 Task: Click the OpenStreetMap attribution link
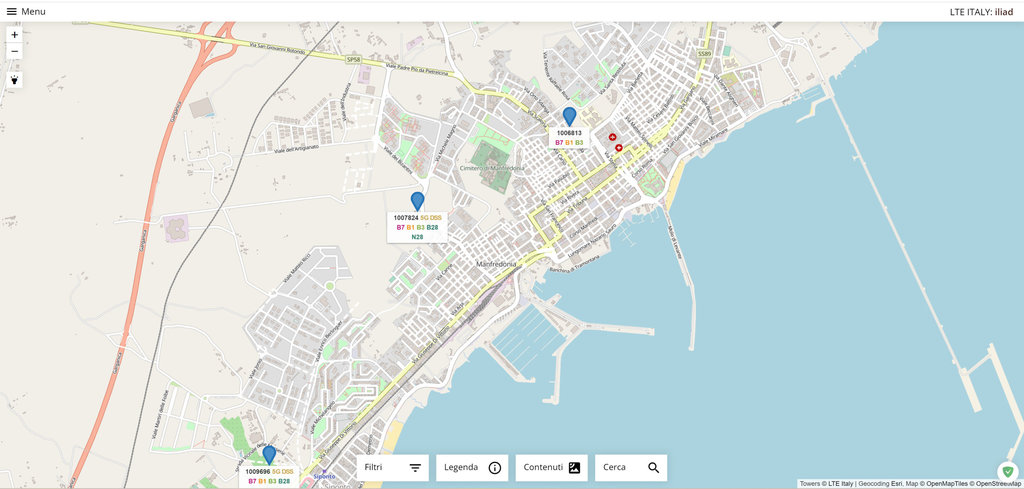[998, 484]
